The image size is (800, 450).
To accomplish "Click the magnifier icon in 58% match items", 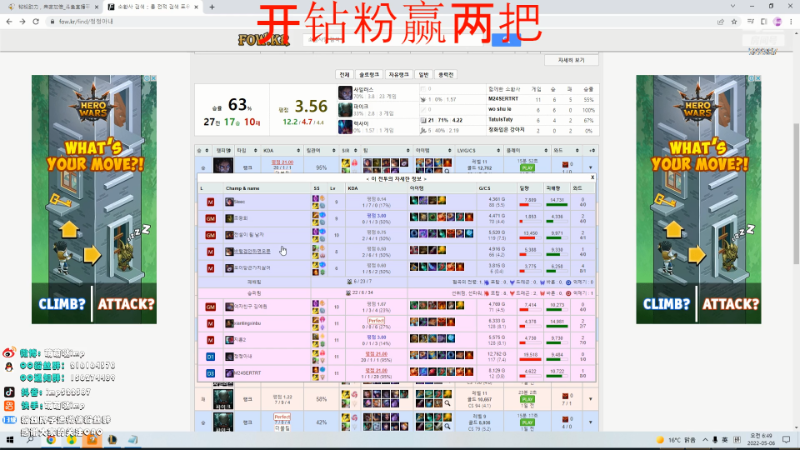I will pyautogui.click(x=447, y=403).
